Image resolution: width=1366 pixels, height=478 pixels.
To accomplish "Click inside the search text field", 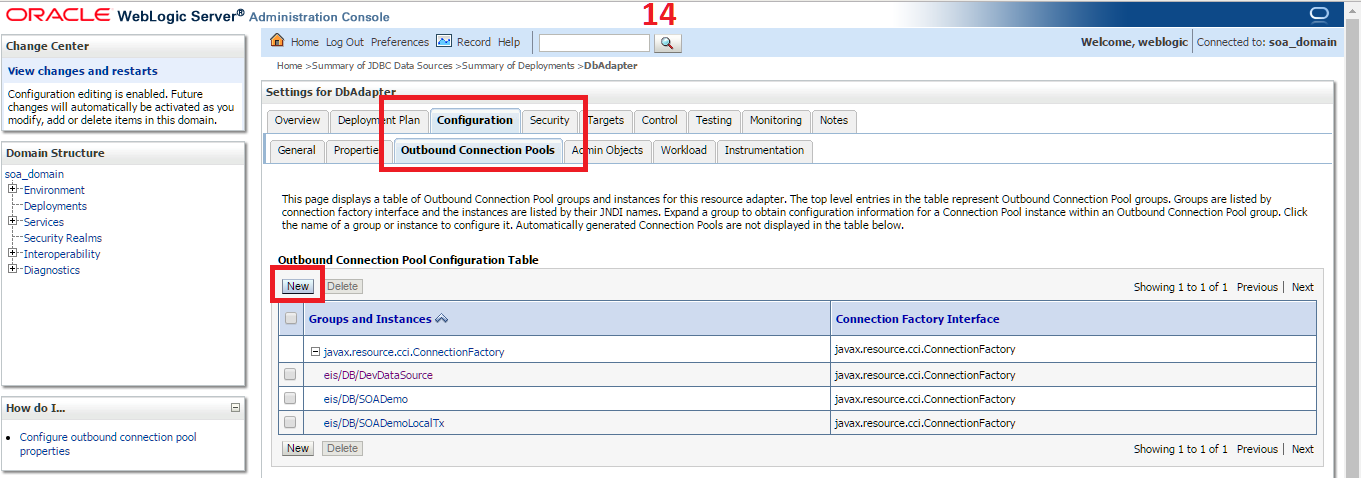I will click(x=594, y=43).
